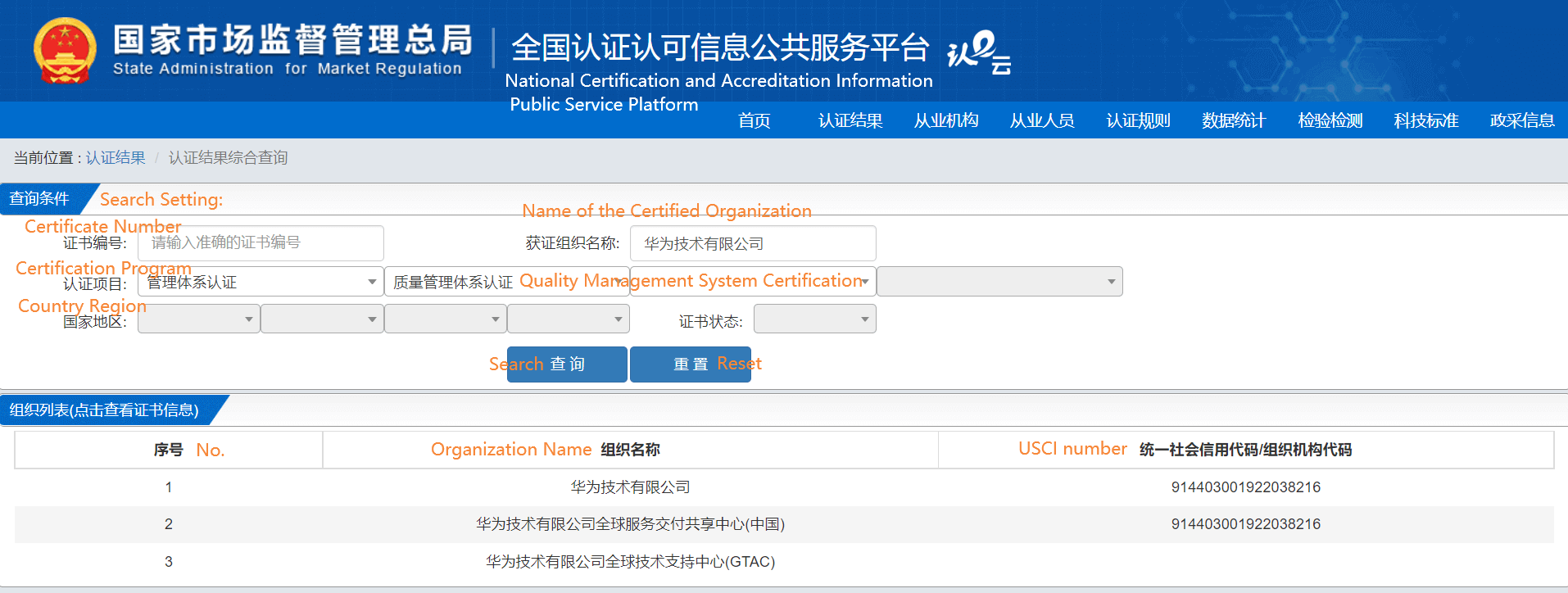Click credit code in row 2
Viewport: 1568px width, 593px height.
(1245, 524)
